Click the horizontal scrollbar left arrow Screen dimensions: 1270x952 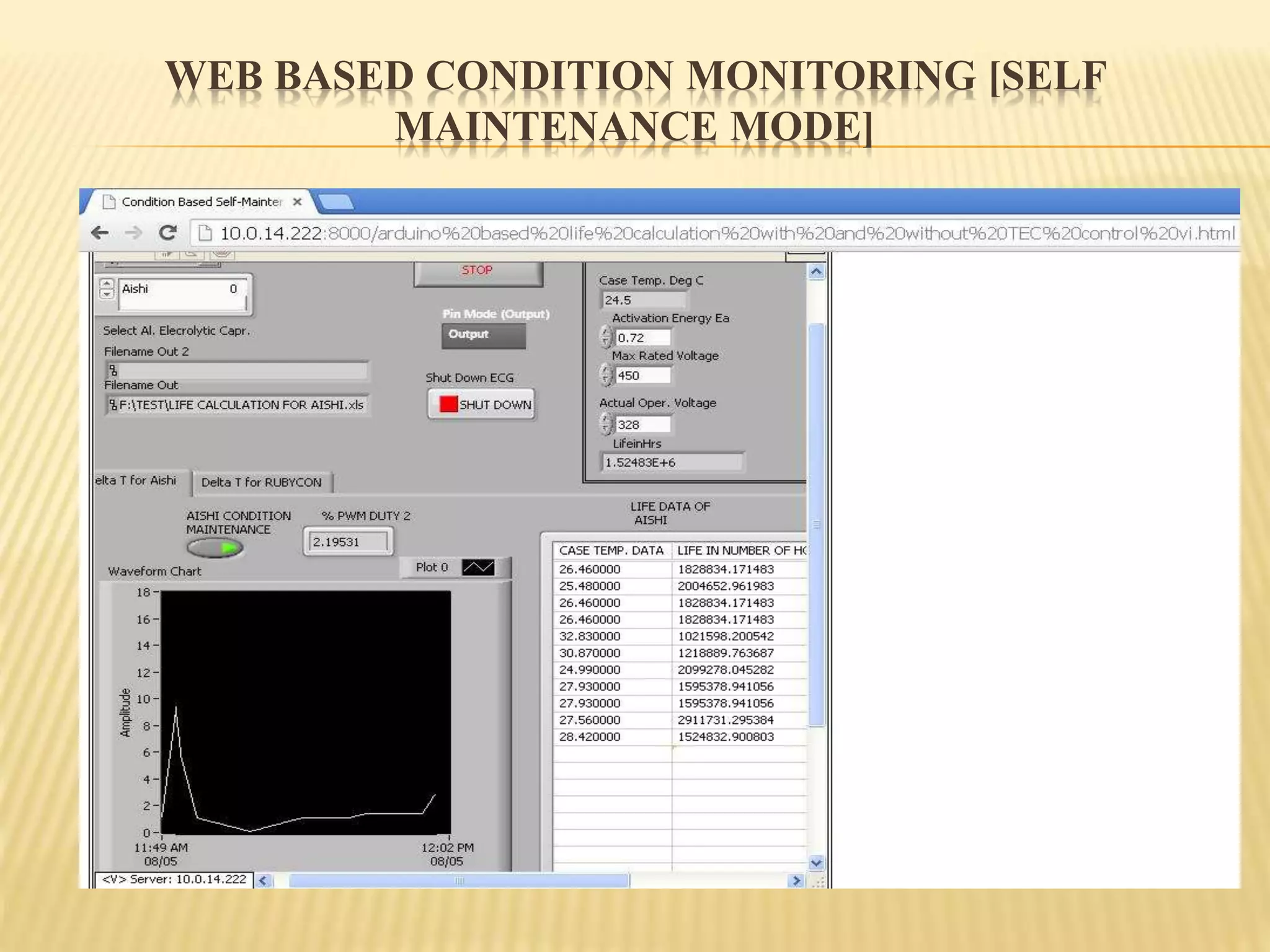click(264, 880)
